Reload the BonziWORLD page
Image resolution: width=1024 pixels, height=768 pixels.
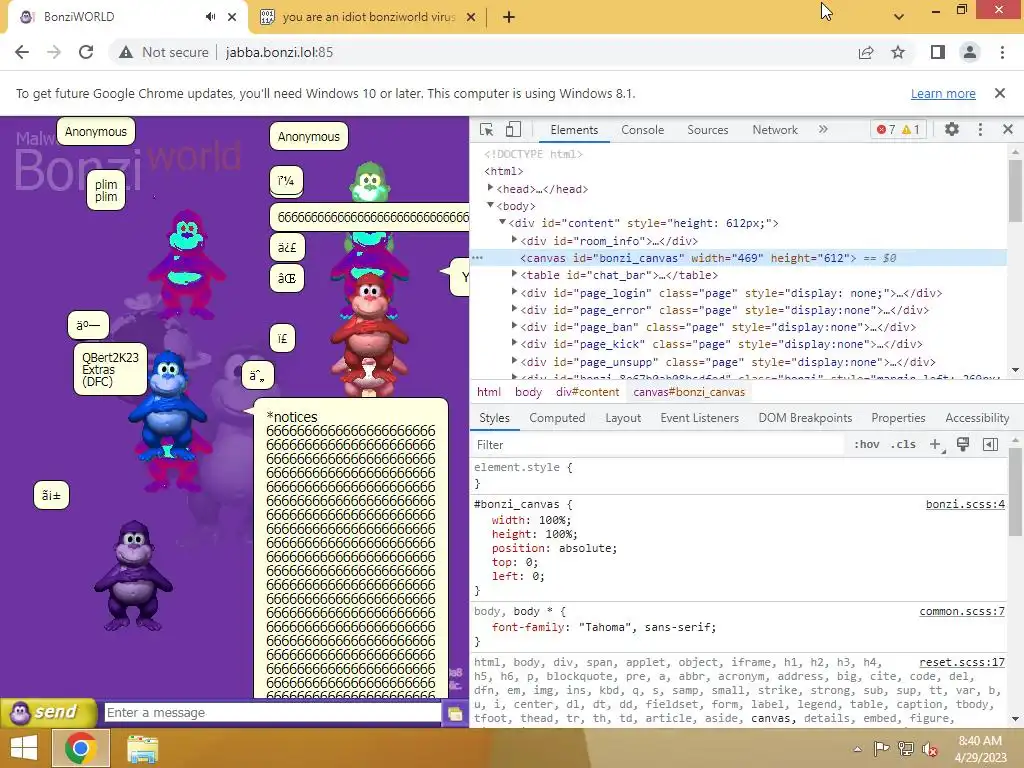86,52
